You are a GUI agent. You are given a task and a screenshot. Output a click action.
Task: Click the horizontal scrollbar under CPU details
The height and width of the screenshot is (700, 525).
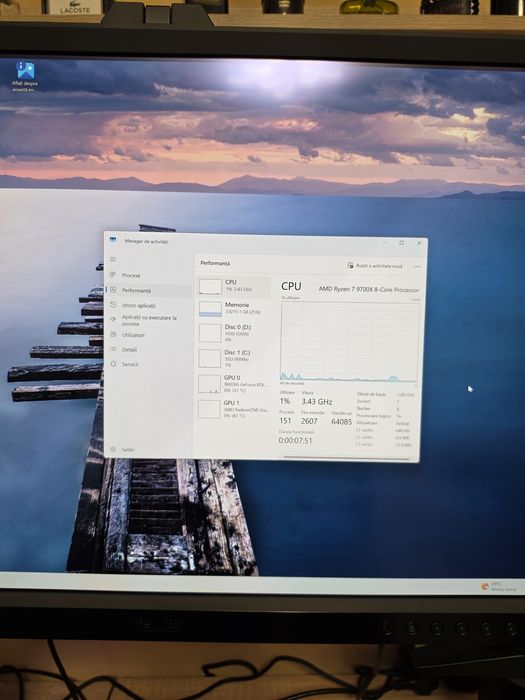(346, 458)
